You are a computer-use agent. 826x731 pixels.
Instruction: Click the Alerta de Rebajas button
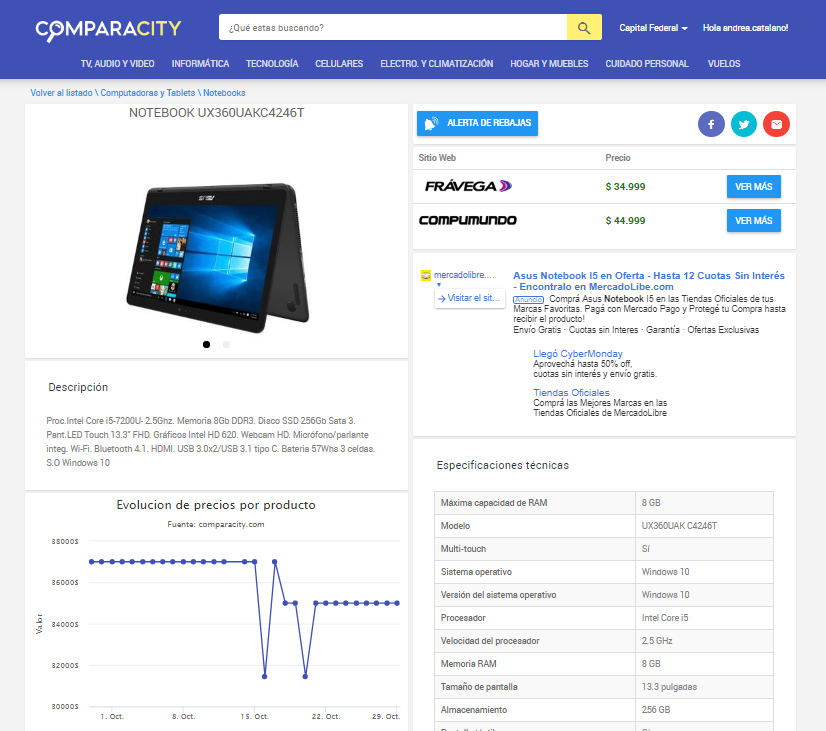[477, 123]
